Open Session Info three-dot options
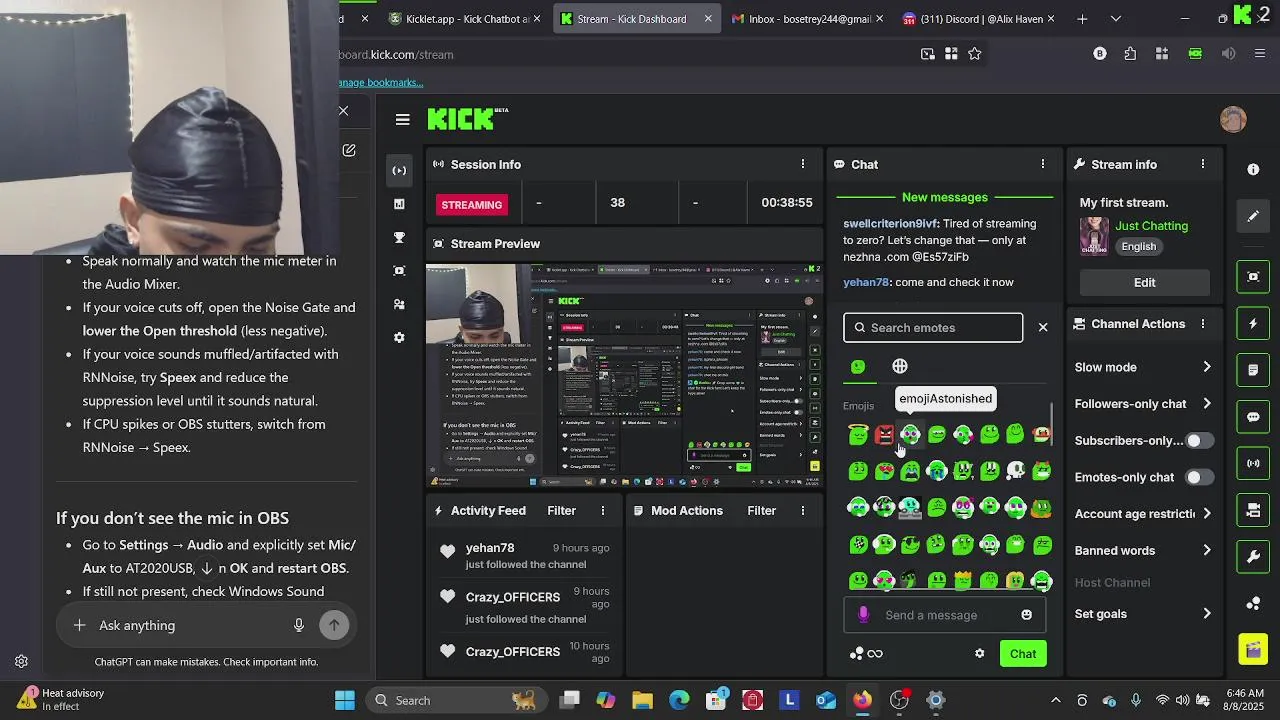1280x720 pixels. click(x=802, y=164)
